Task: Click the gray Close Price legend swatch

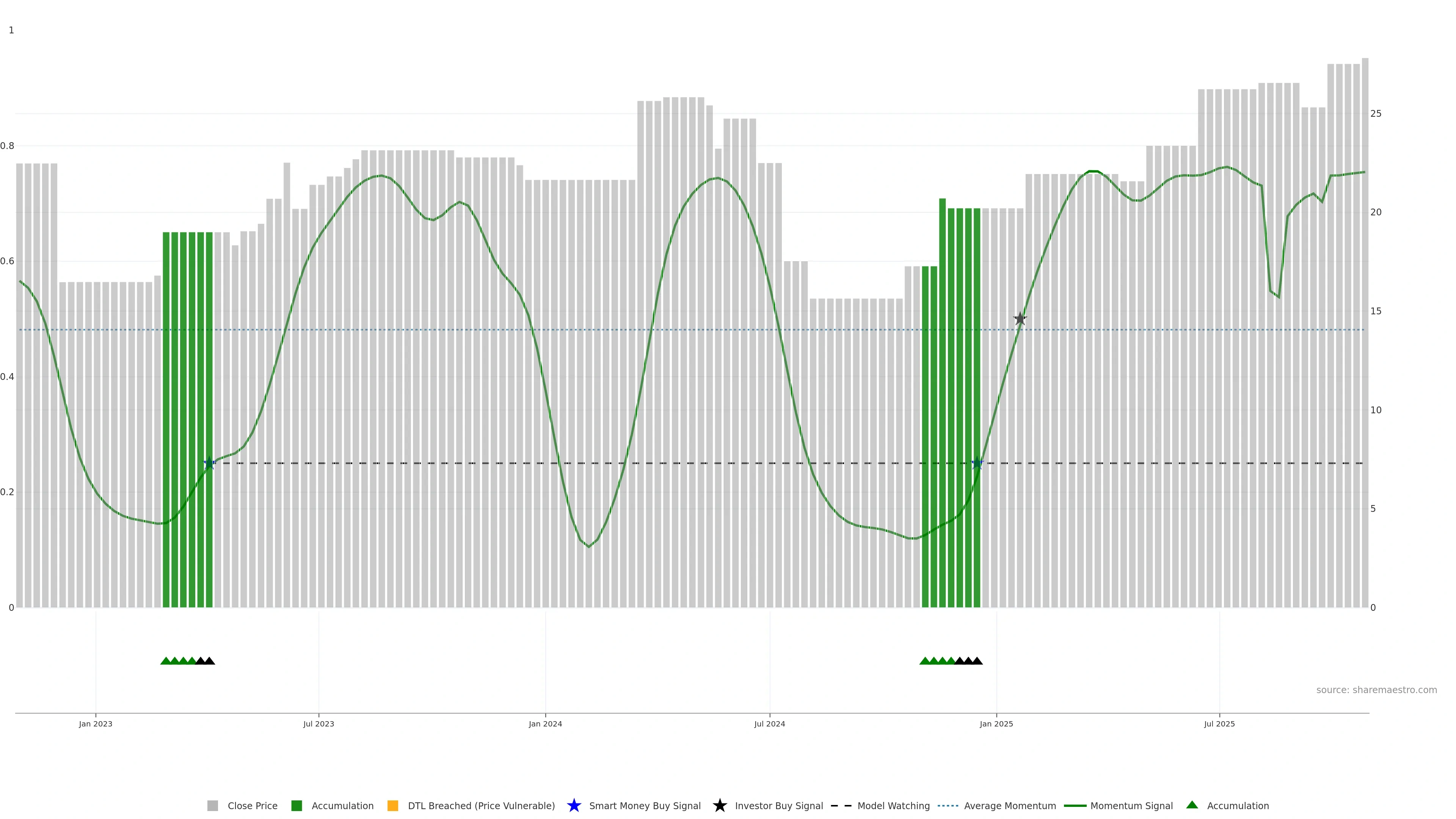Action: [x=212, y=805]
